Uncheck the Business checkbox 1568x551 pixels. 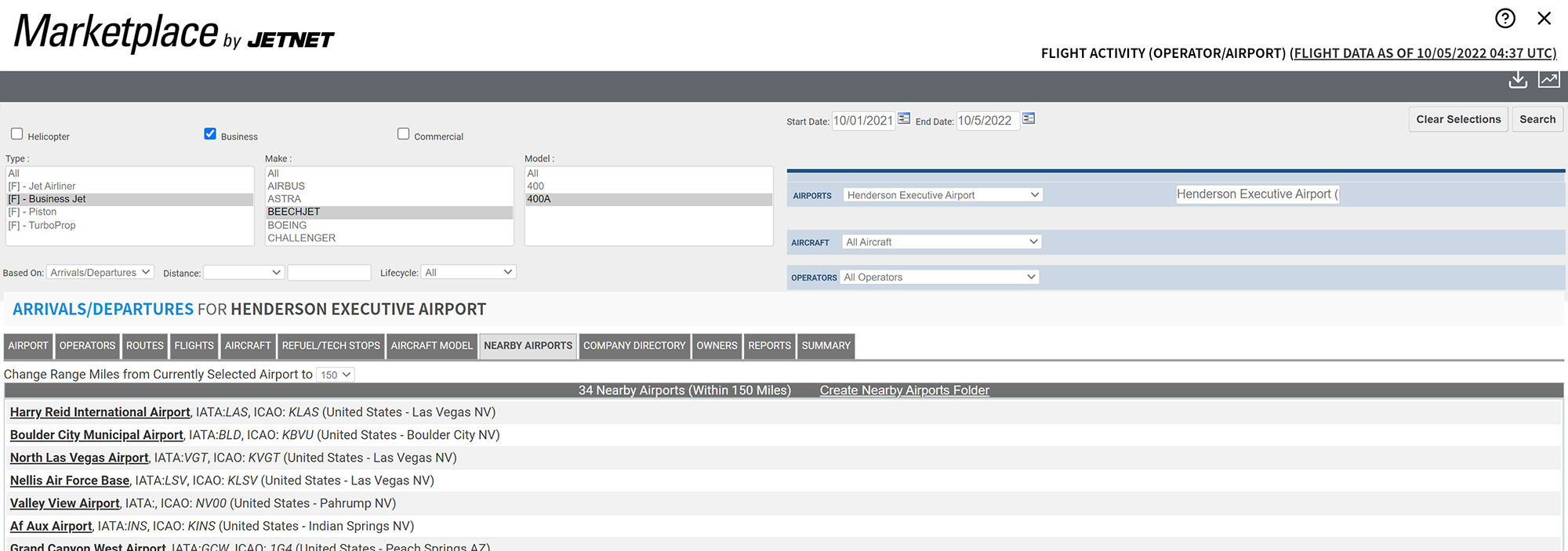(x=210, y=134)
